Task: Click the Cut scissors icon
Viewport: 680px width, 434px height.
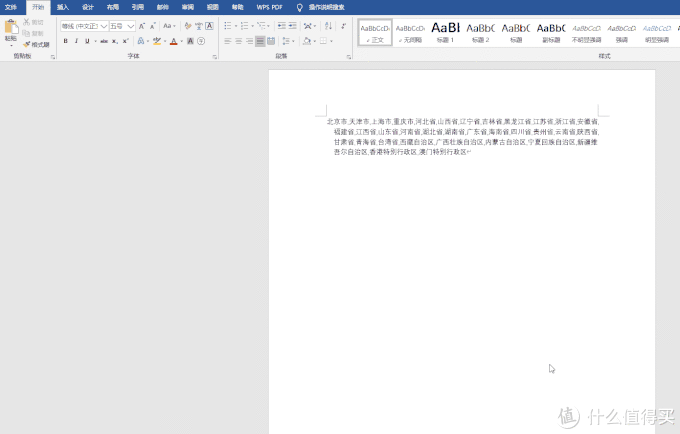Action: pyautogui.click(x=26, y=22)
